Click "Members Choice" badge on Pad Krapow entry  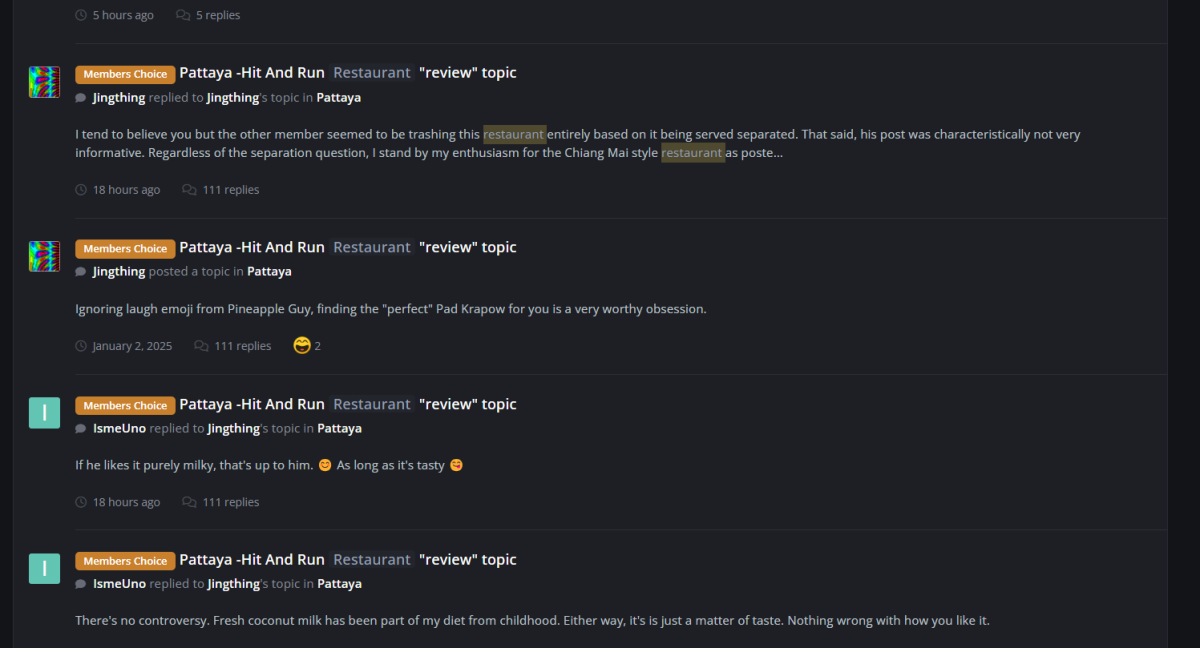(x=125, y=248)
